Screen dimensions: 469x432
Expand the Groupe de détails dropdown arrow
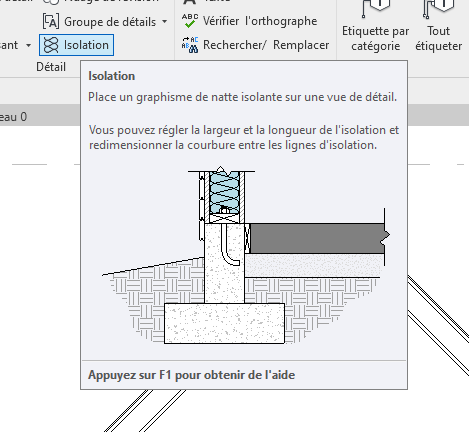click(165, 22)
